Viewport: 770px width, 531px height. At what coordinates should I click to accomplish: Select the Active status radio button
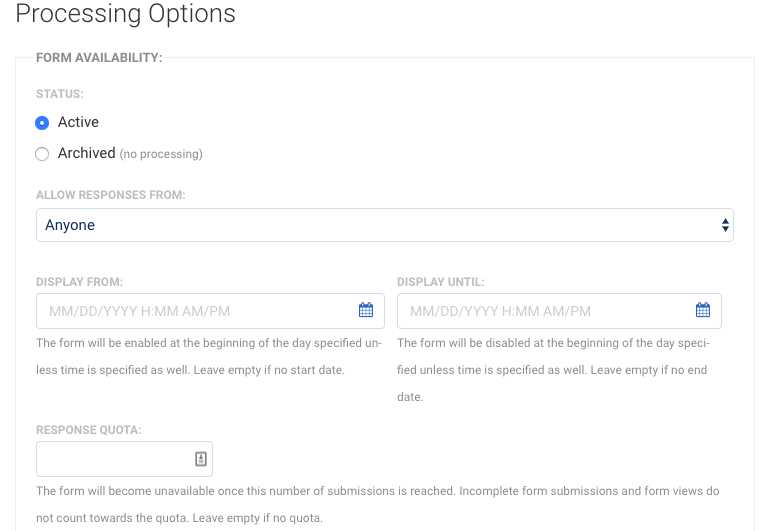[42, 123]
